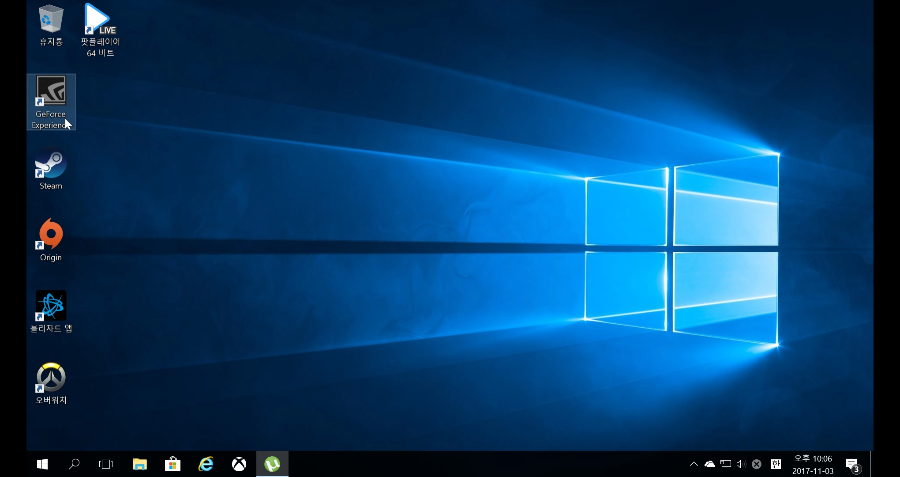Open the network status tray icon

point(726,464)
